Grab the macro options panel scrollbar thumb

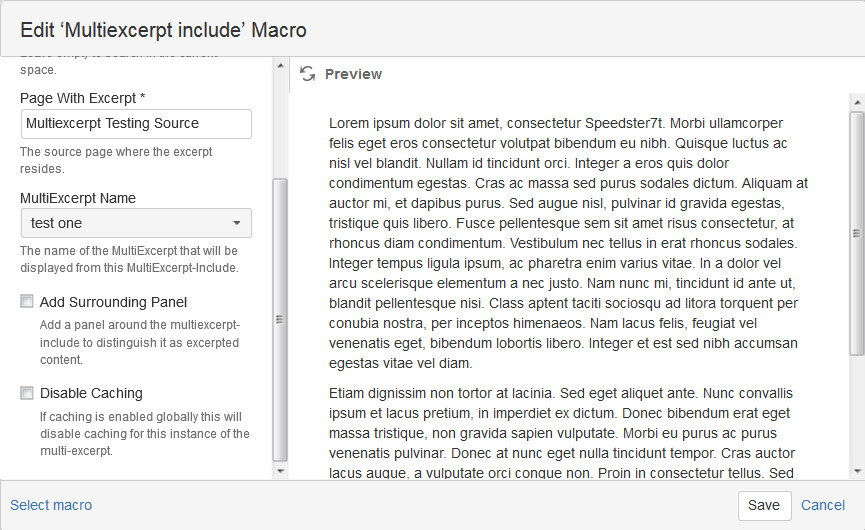[x=280, y=318]
